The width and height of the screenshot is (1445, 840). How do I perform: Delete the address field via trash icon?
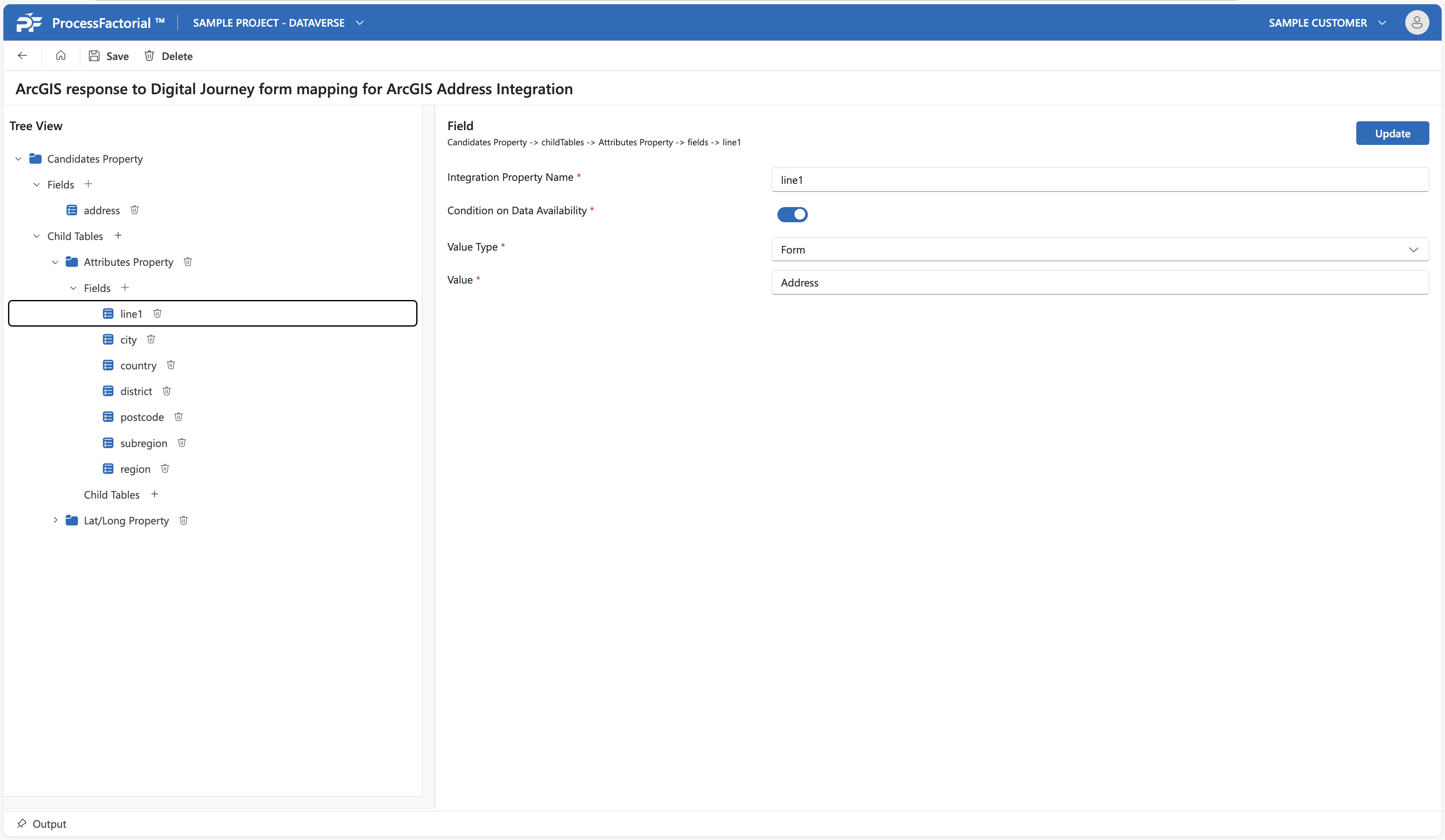135,210
